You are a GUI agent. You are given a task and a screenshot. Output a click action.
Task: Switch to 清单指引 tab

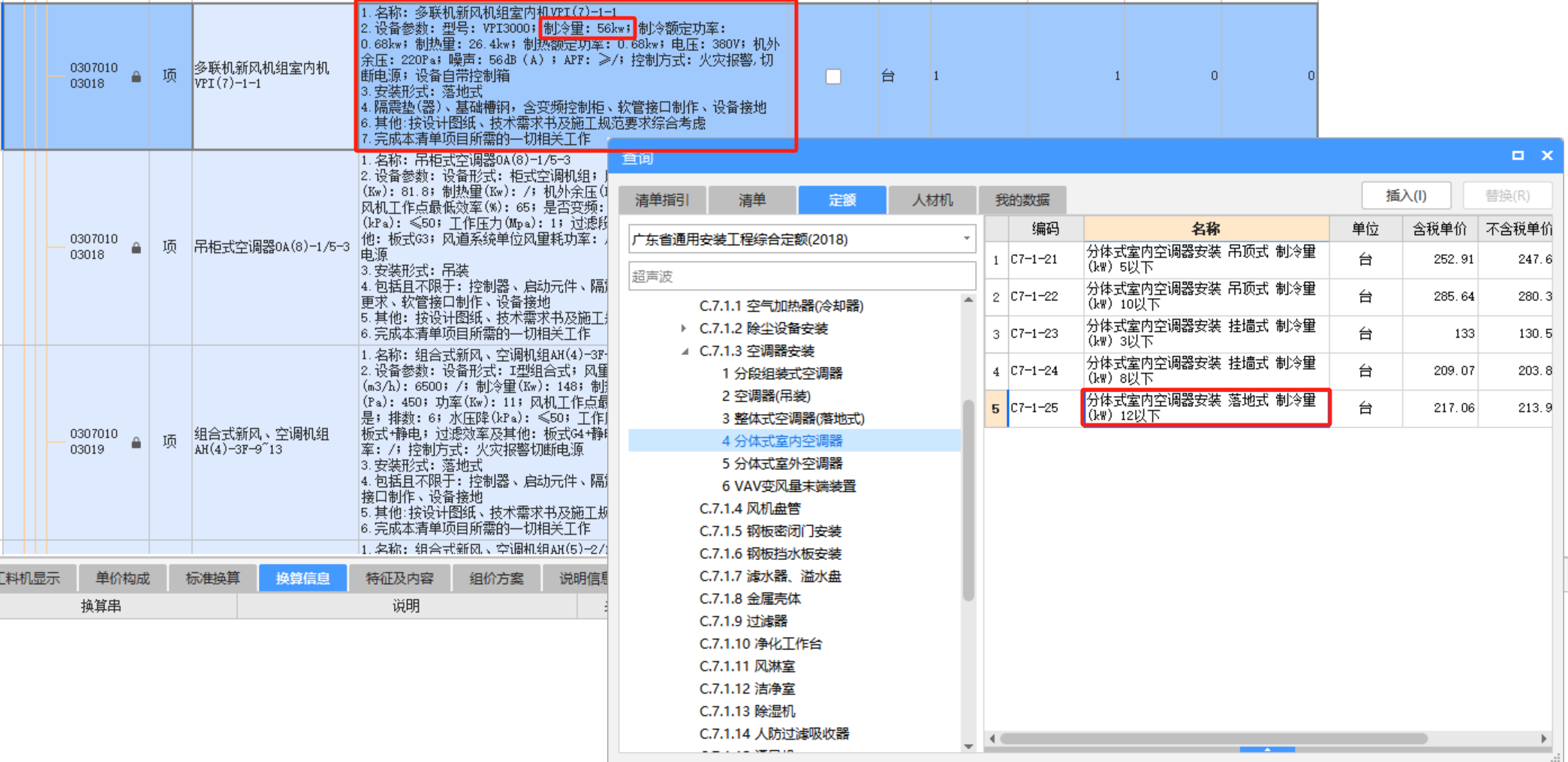[661, 200]
